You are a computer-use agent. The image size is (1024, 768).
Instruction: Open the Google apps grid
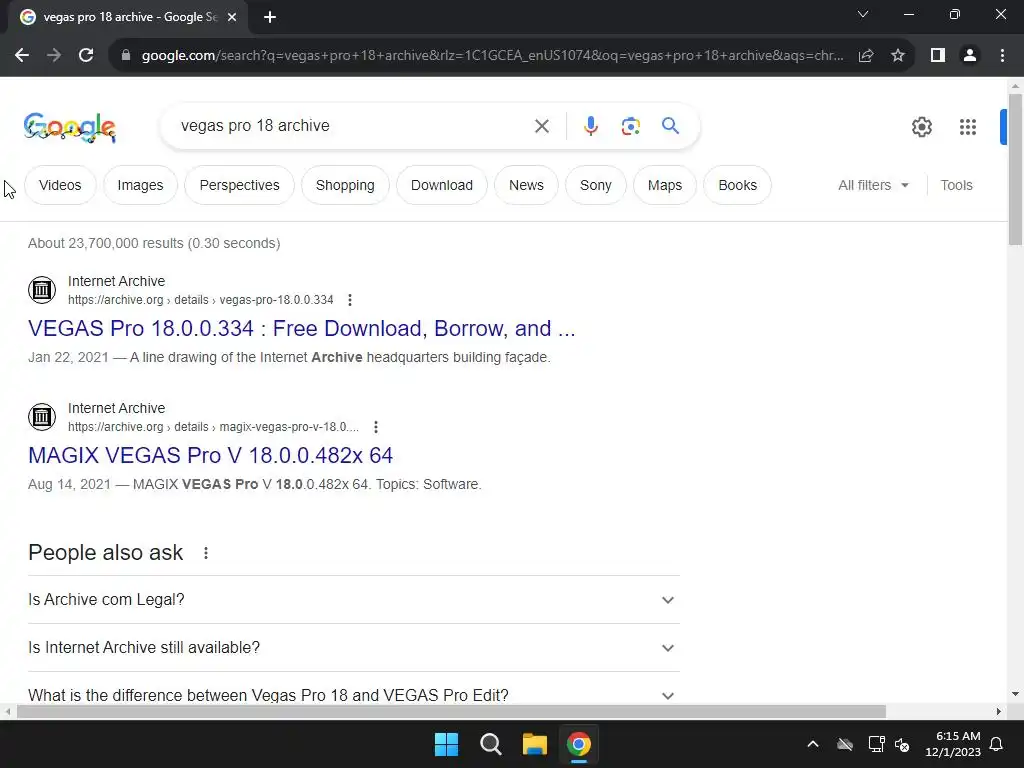968,127
